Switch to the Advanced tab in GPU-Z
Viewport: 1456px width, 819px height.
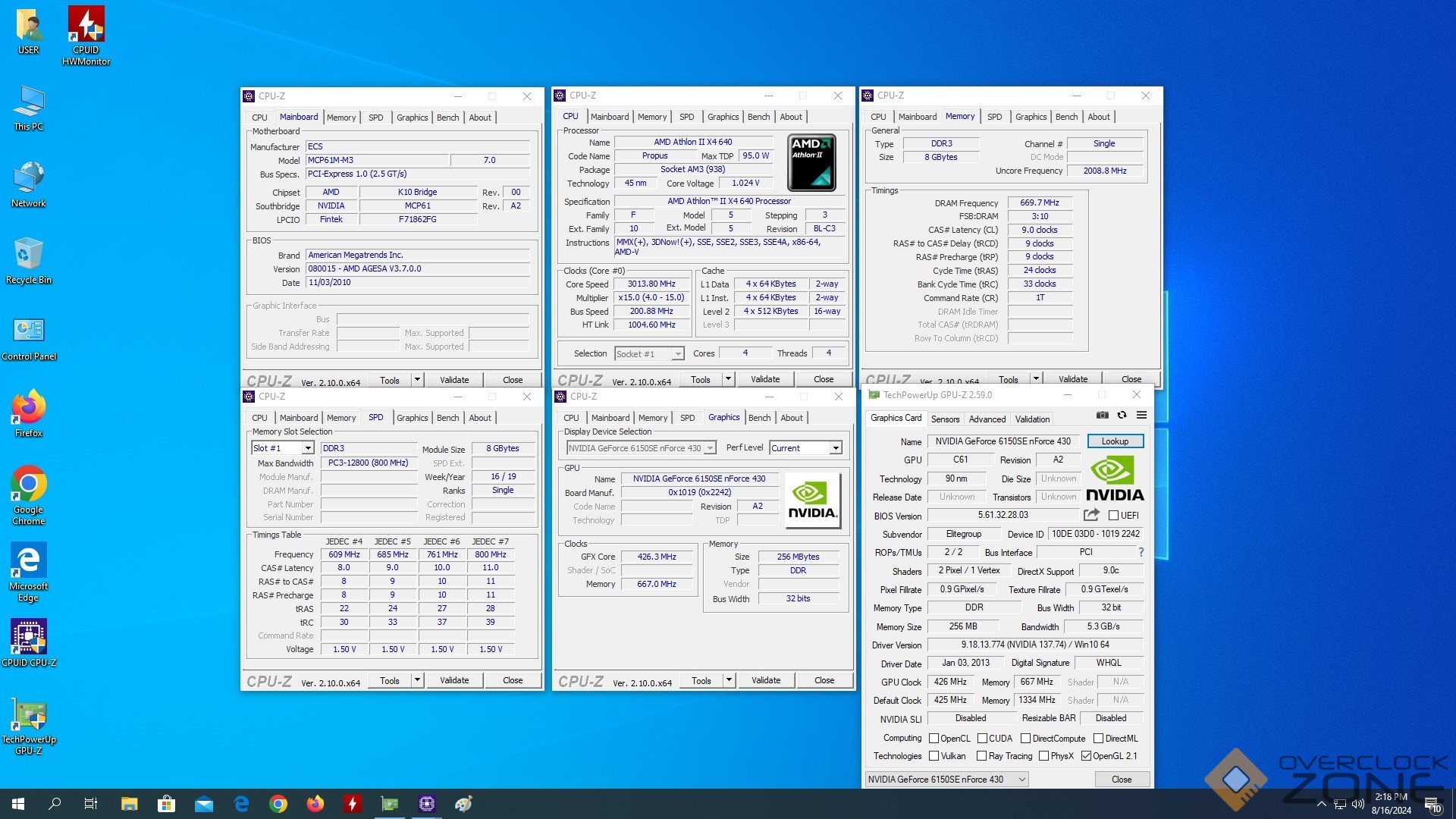pyautogui.click(x=987, y=419)
